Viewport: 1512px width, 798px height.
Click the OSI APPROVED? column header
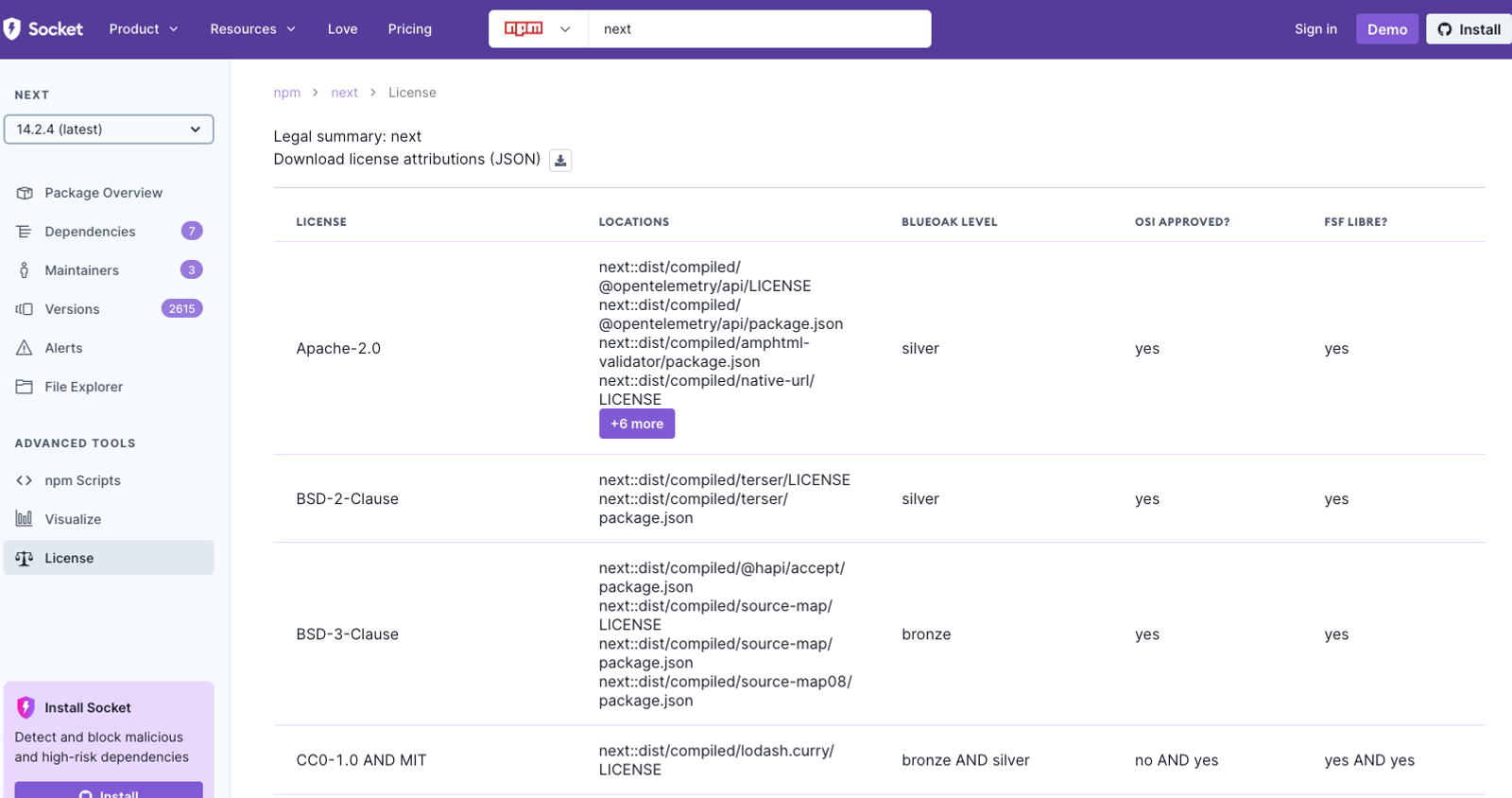point(1182,222)
